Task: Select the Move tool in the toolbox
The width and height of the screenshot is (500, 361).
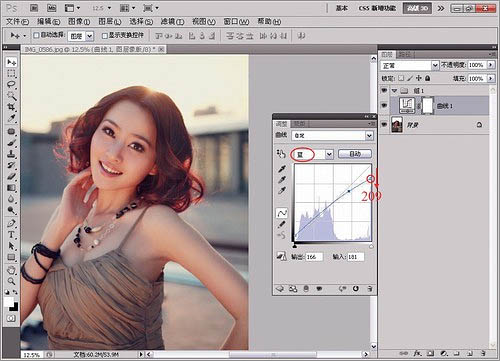Action: tap(11, 62)
